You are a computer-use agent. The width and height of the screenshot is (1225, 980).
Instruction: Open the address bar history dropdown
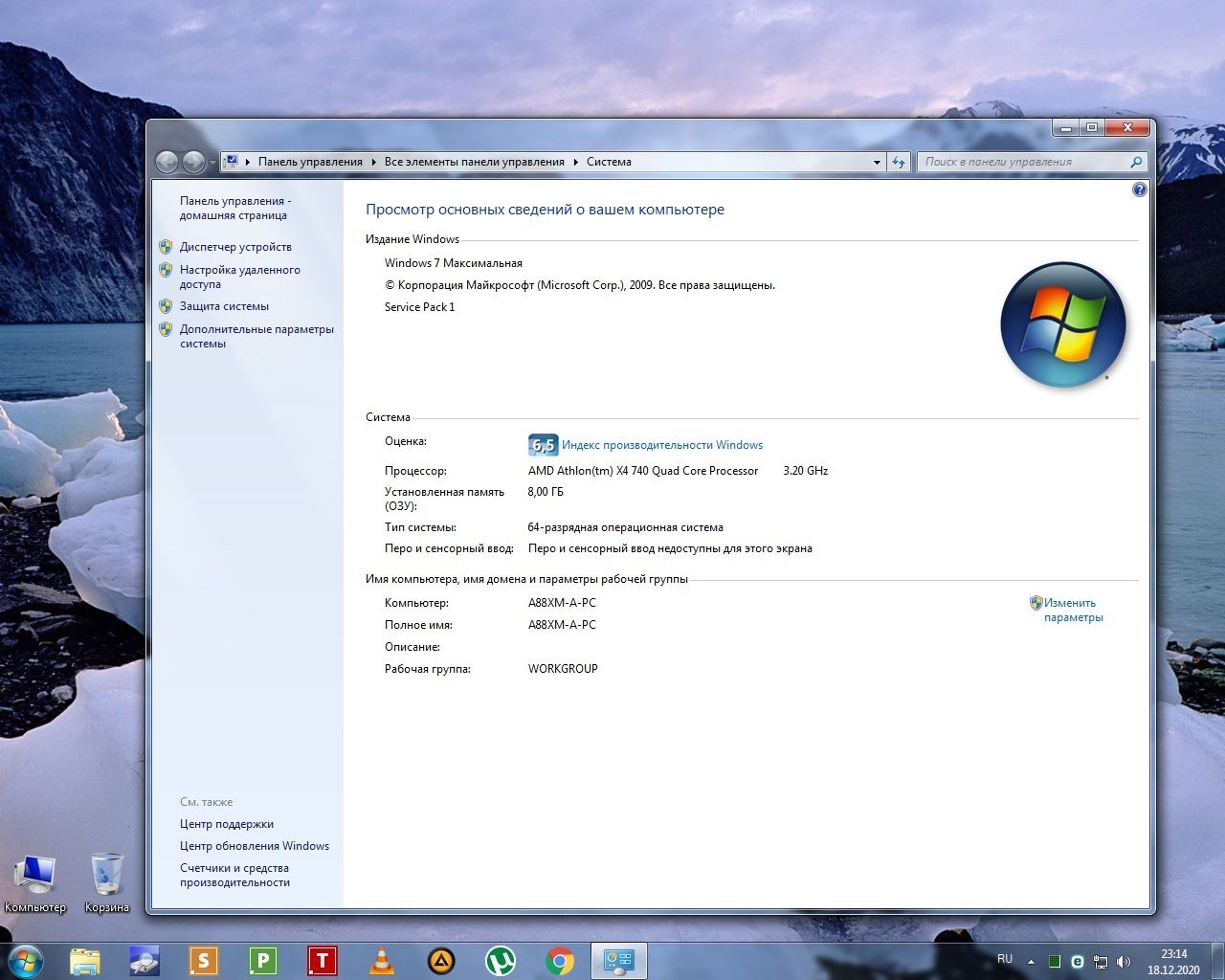click(877, 163)
